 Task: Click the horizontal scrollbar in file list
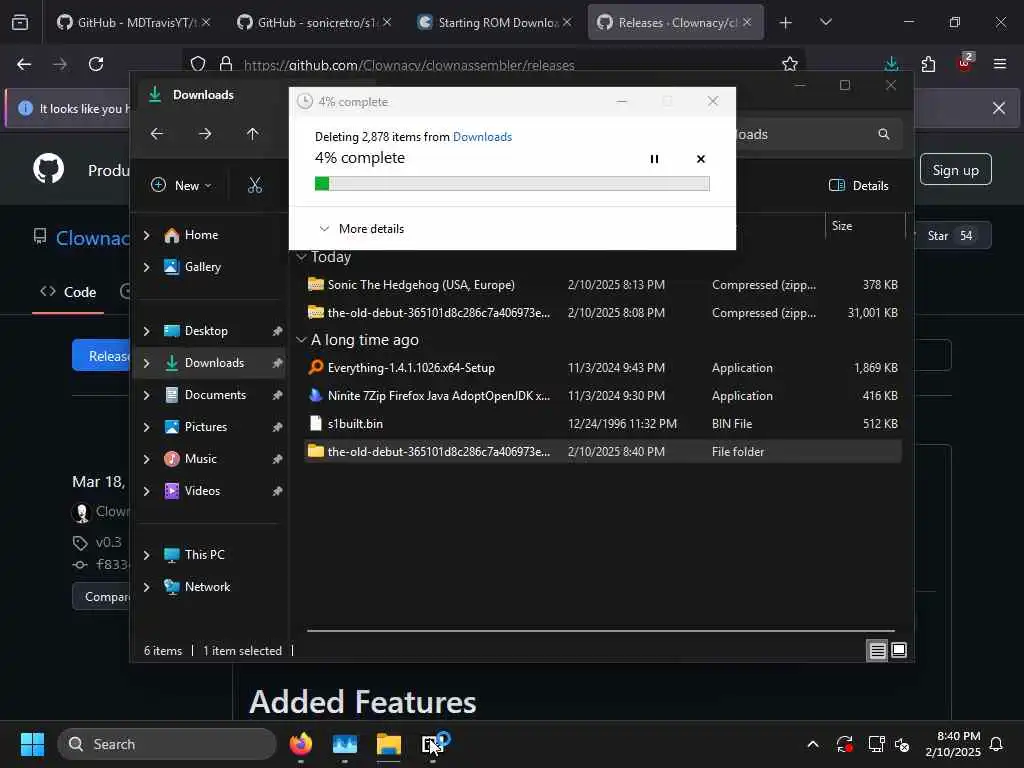601,631
